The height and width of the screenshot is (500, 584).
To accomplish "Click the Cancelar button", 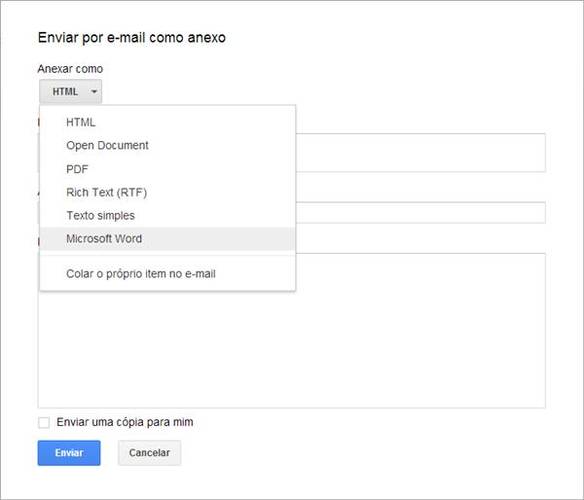I will point(149,453).
